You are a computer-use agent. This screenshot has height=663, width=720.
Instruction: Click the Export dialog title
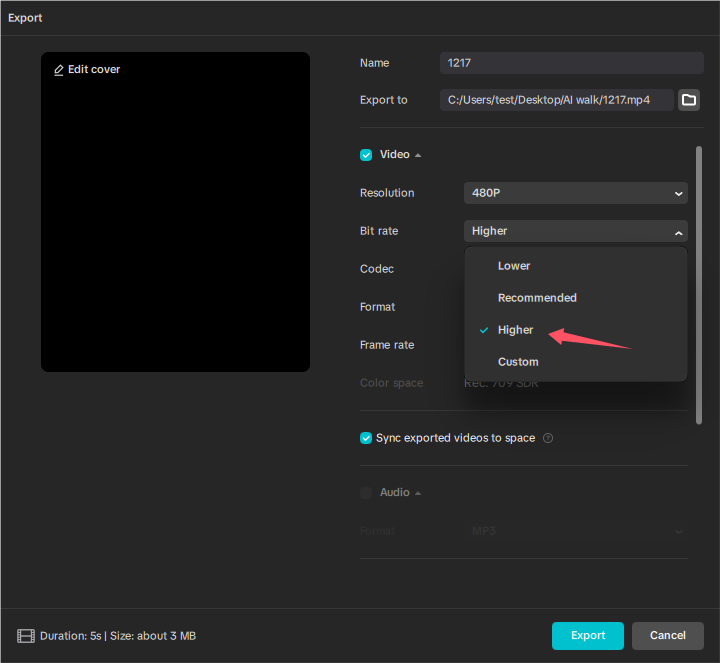[25, 18]
